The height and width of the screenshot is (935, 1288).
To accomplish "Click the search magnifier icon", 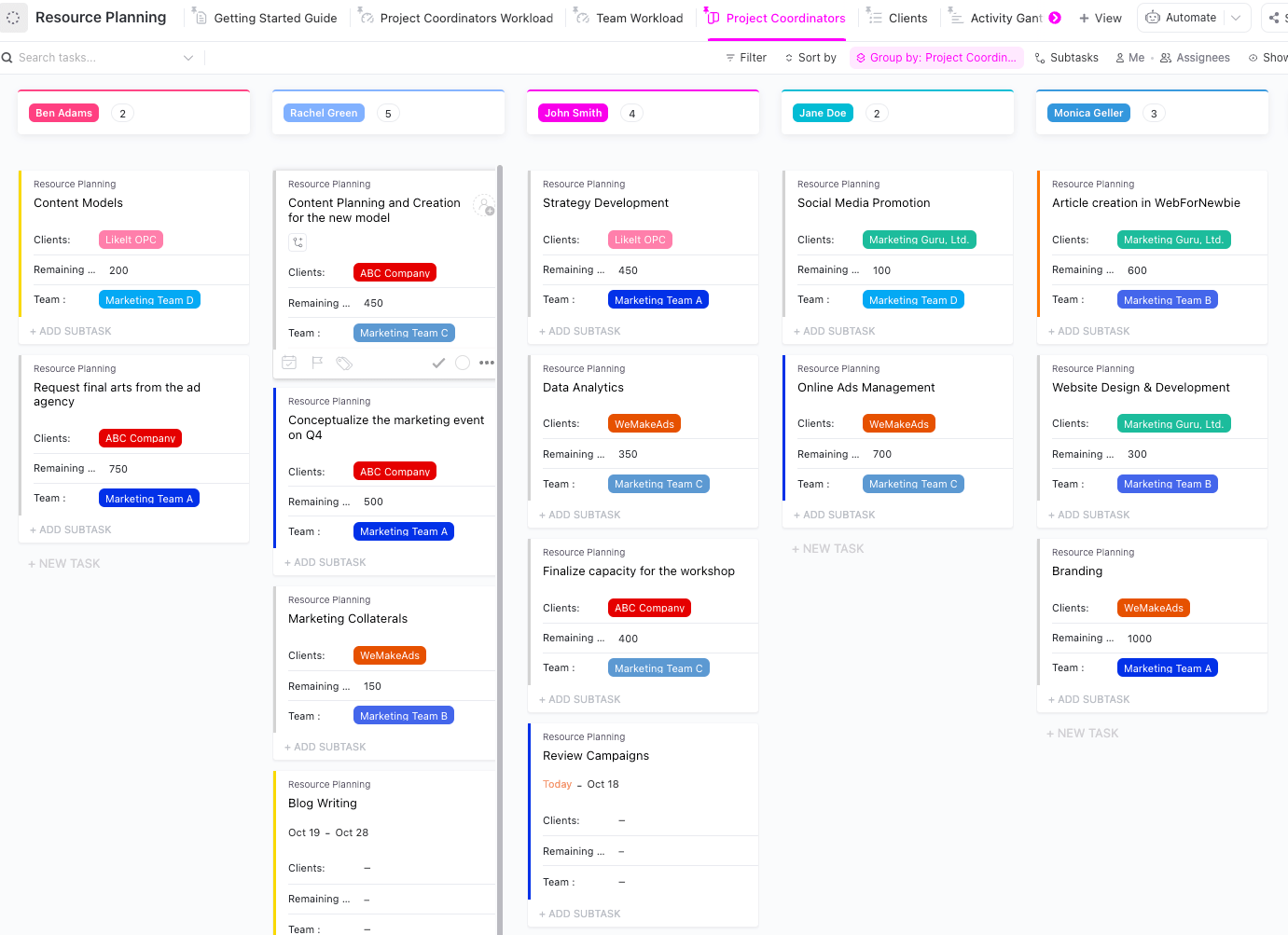I will coord(7,58).
